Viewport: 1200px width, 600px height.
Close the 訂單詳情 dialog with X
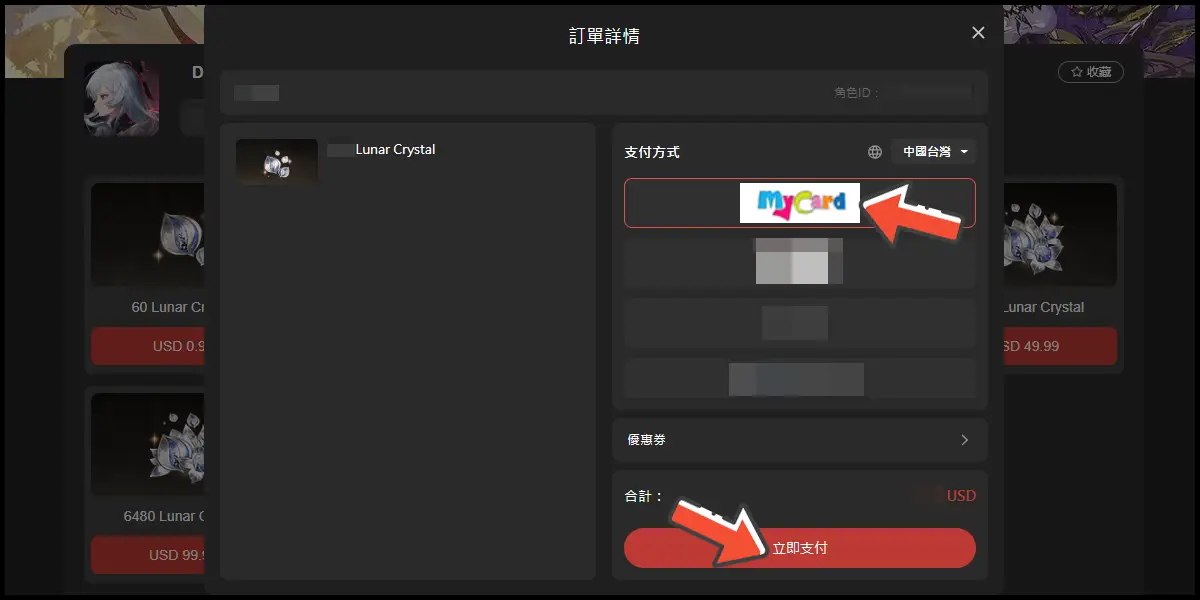pyautogui.click(x=978, y=33)
